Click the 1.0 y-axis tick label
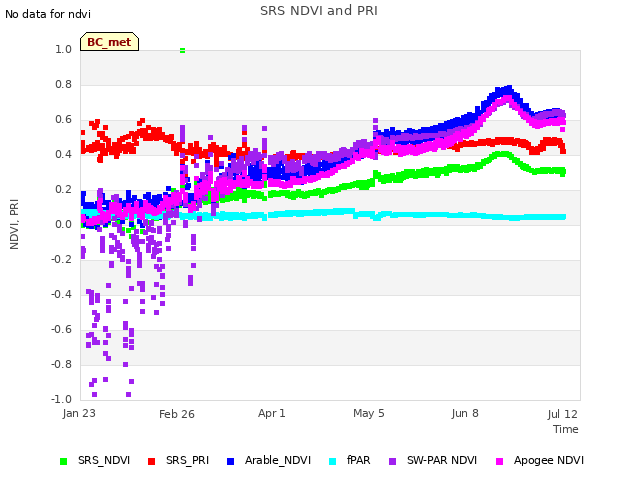Image resolution: width=640 pixels, height=480 pixels. click(x=64, y=49)
